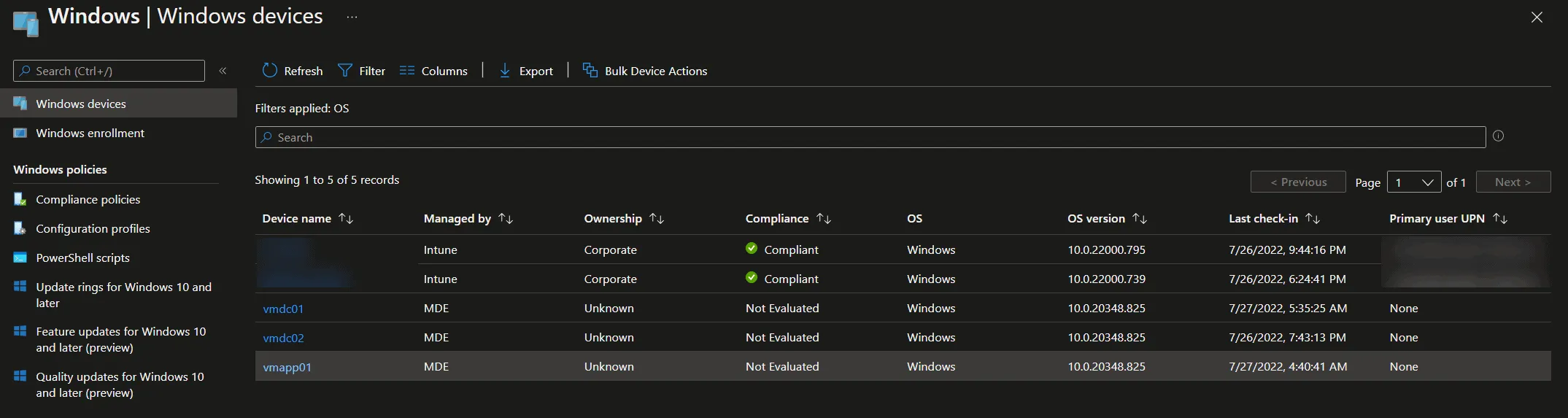Click the Columns icon
Viewport: 1568px width, 418px height.
(407, 71)
